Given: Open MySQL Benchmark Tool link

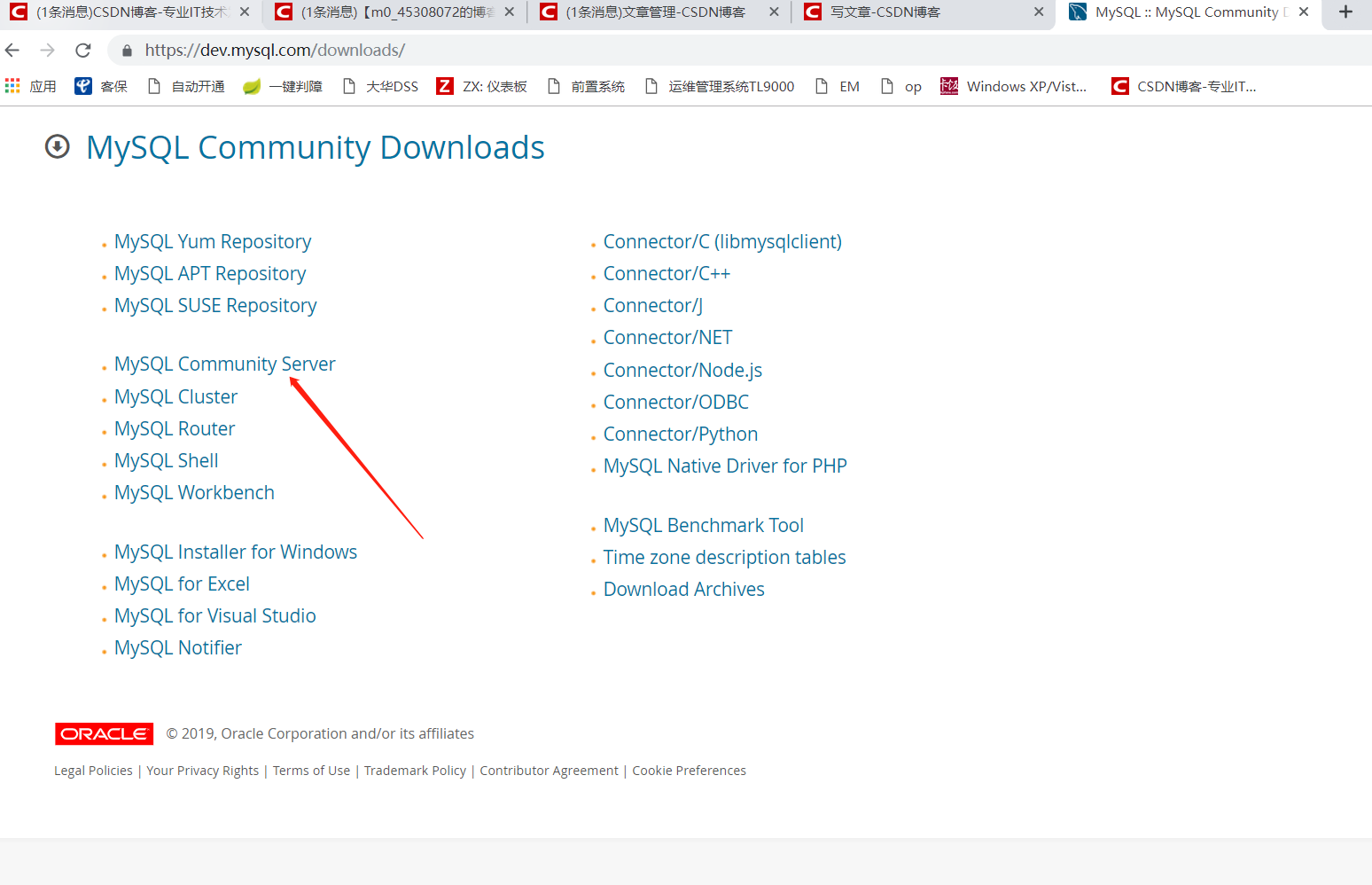Looking at the screenshot, I should point(704,526).
